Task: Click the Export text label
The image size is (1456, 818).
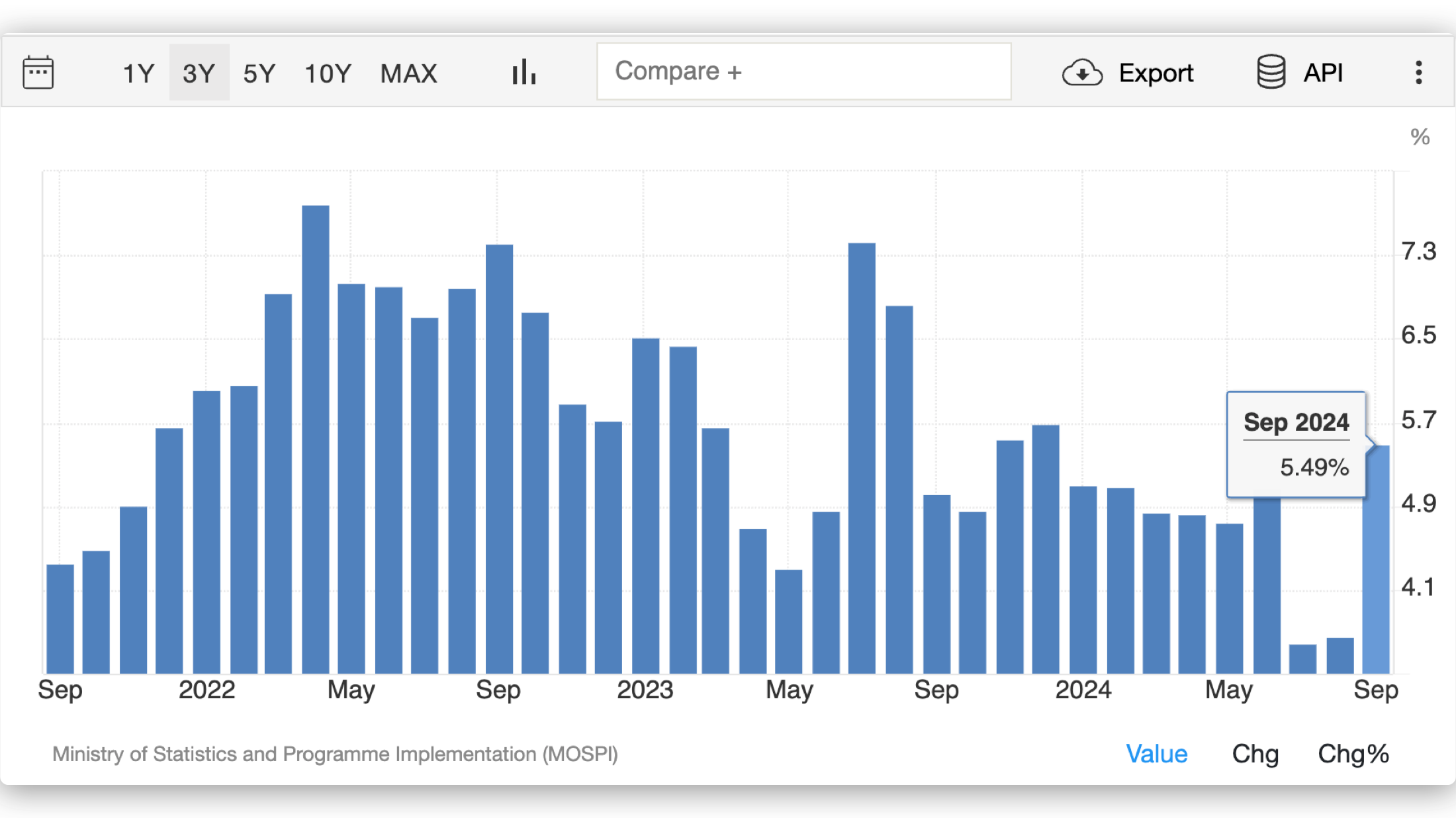Action: 1156,73
